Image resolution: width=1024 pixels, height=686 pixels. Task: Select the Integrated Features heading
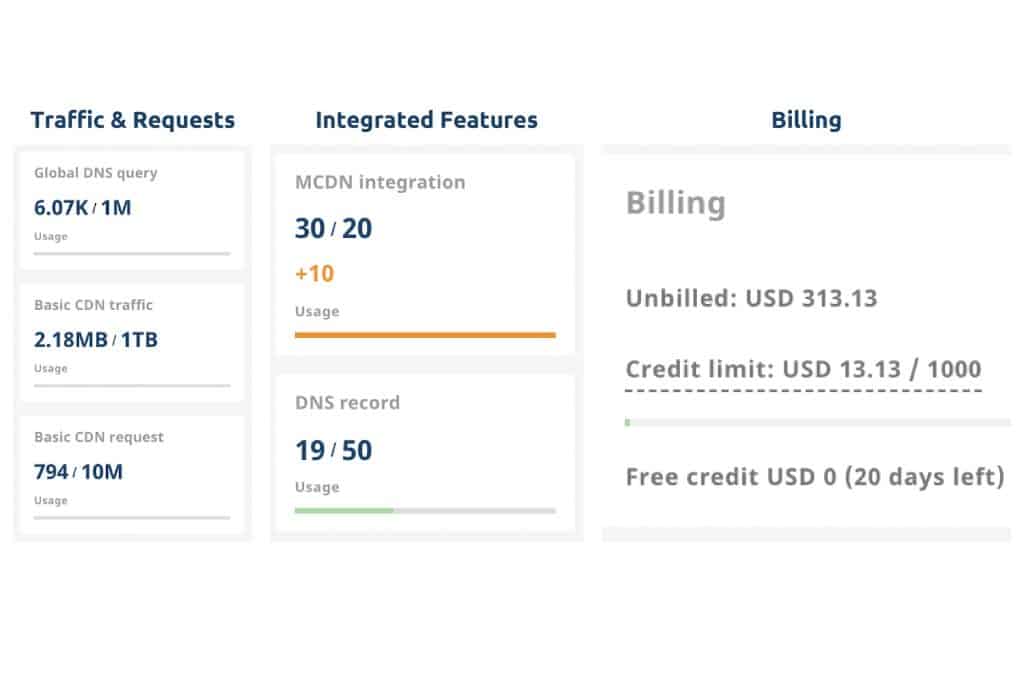pos(426,120)
